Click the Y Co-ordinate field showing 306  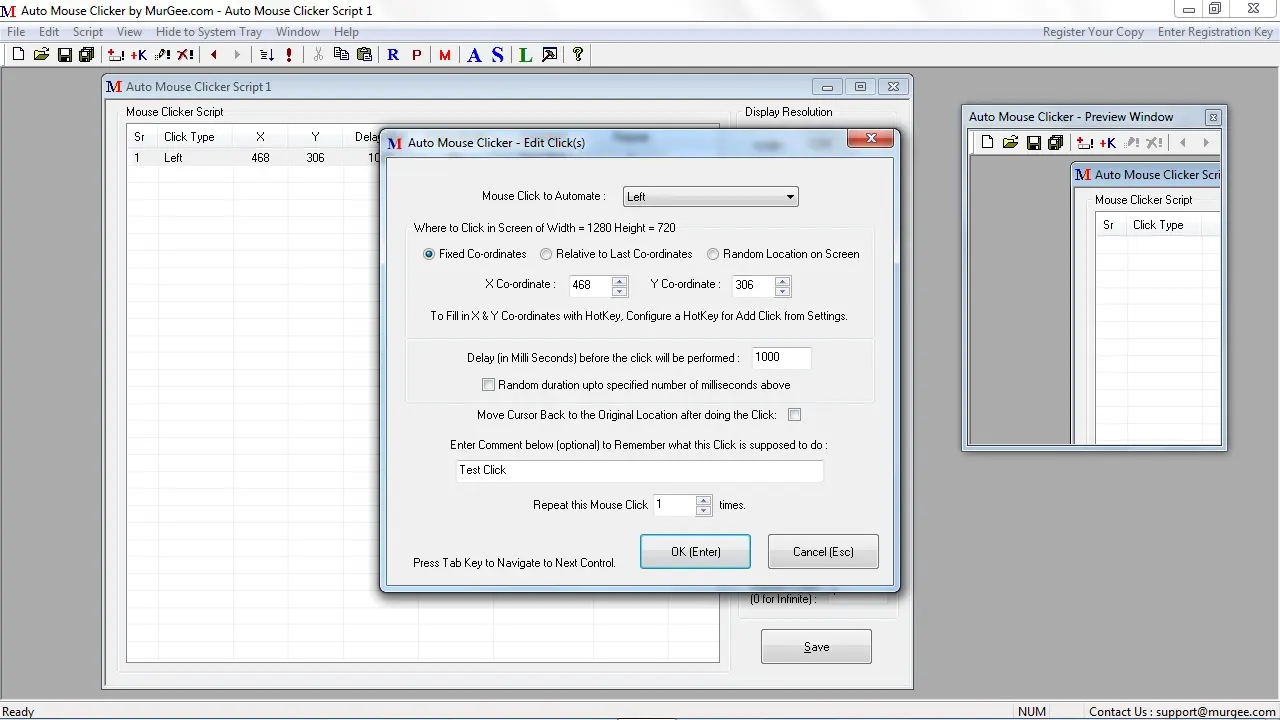click(753, 286)
